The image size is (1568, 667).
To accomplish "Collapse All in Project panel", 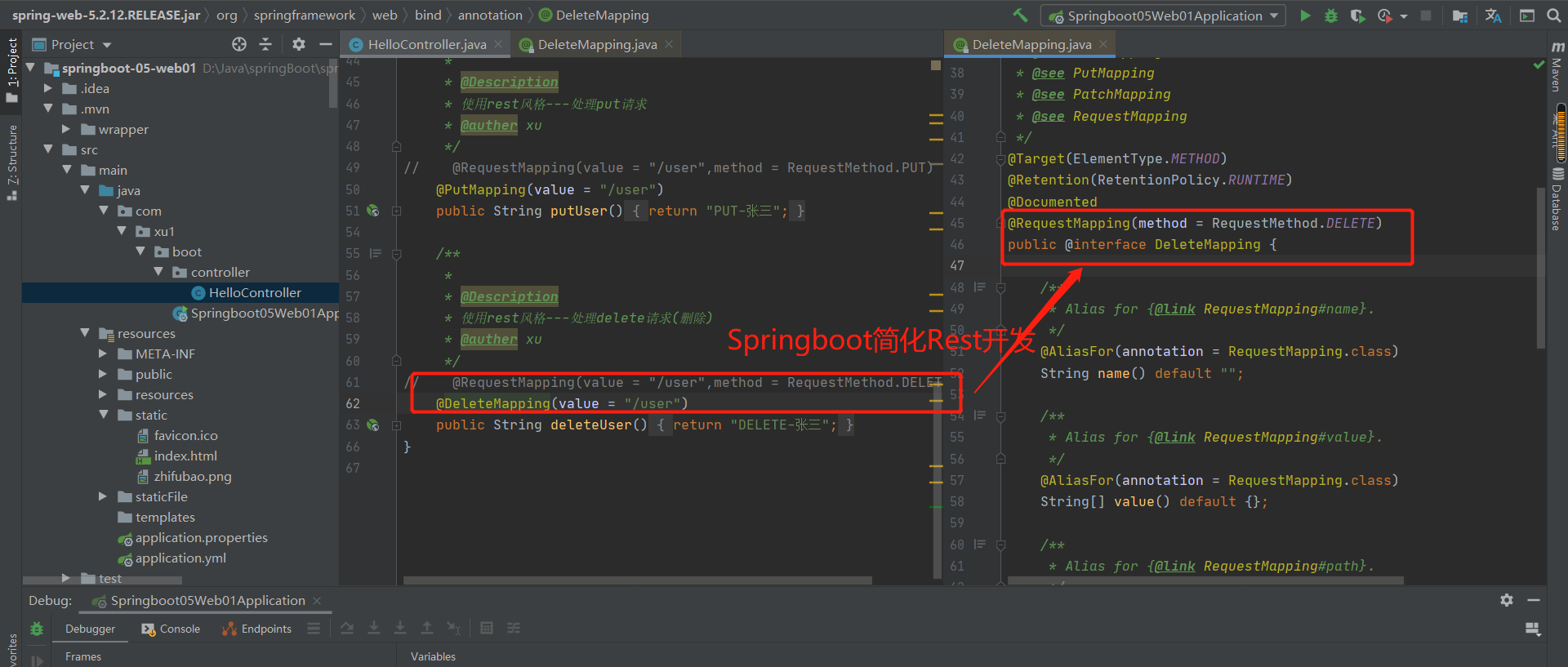I will click(265, 44).
